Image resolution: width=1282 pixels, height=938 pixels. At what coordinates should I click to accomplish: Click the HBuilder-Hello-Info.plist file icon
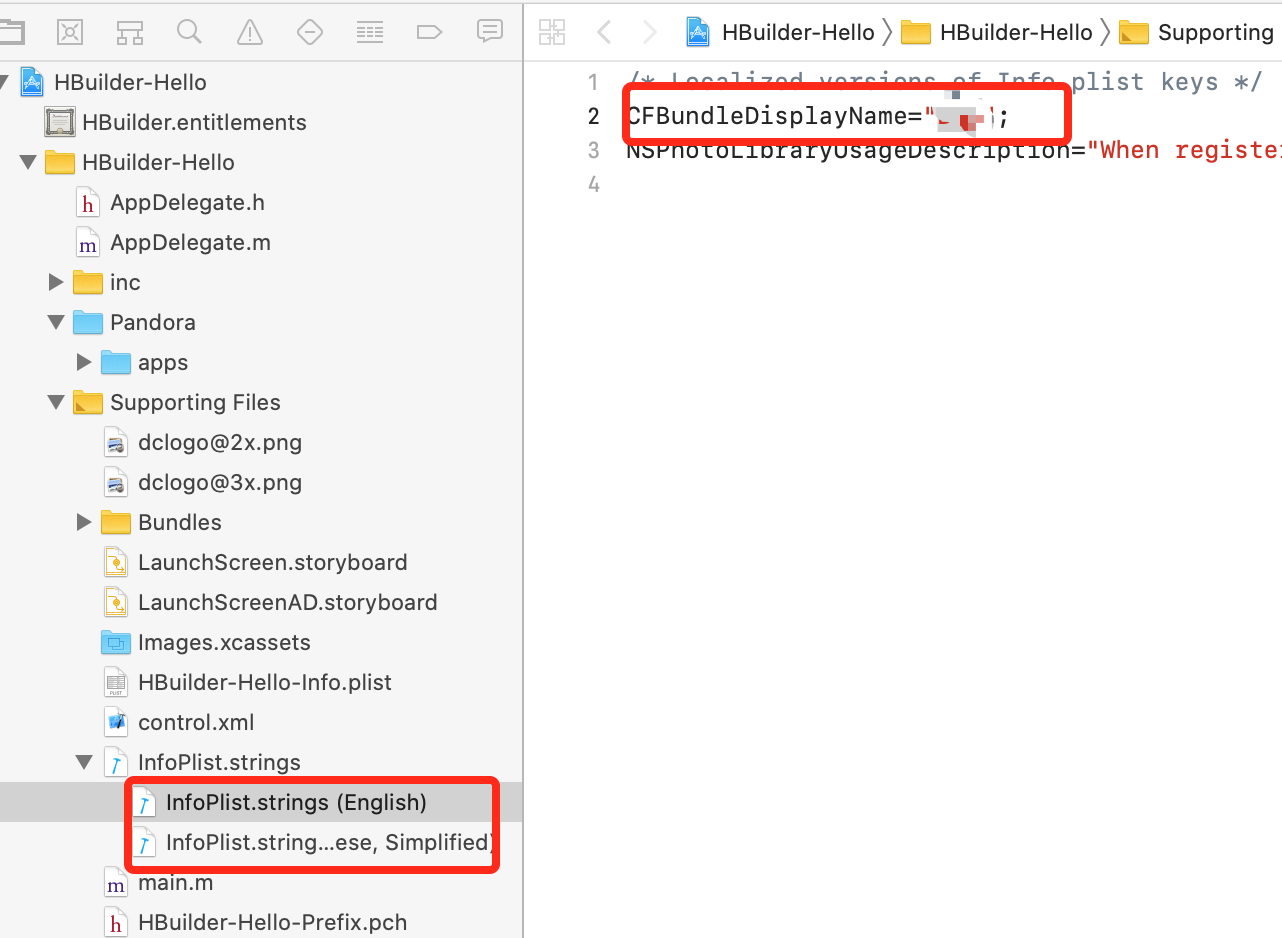(x=116, y=682)
